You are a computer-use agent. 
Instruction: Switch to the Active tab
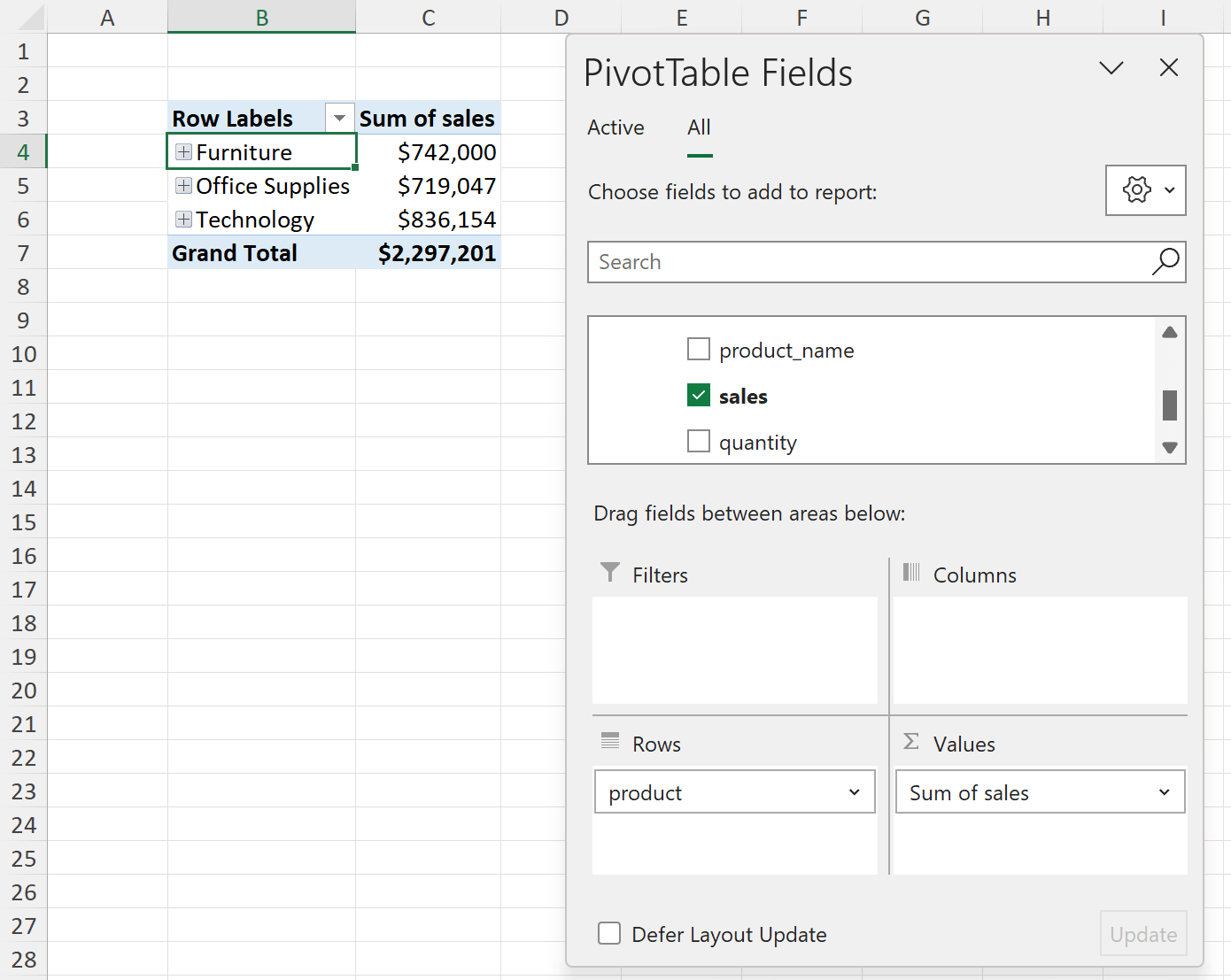[615, 127]
